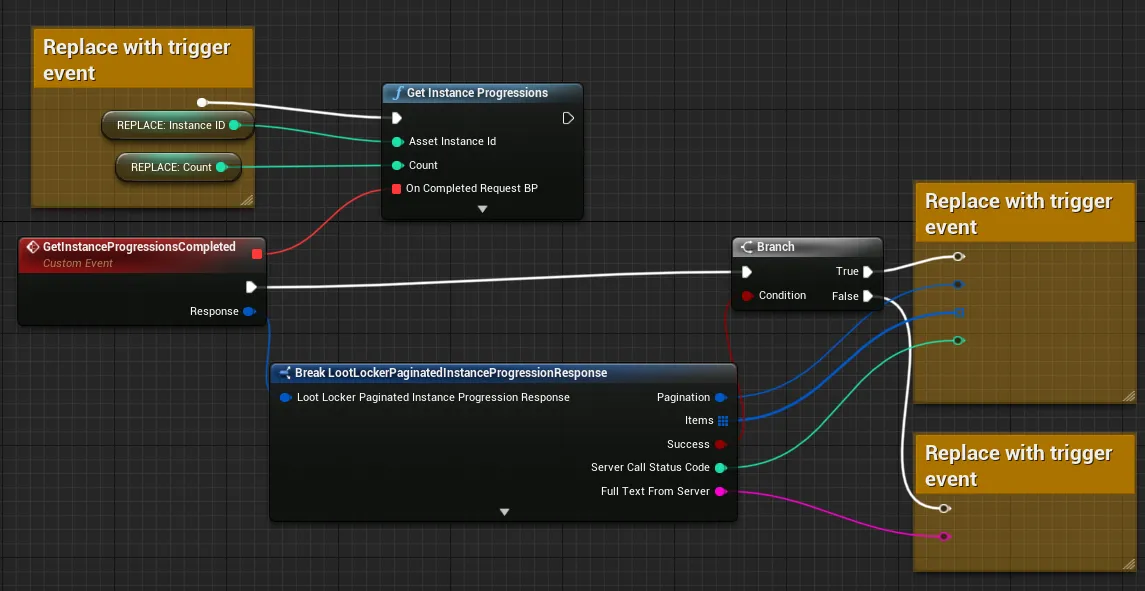Click the exec input pin on Get Instance Progressions

click(397, 118)
